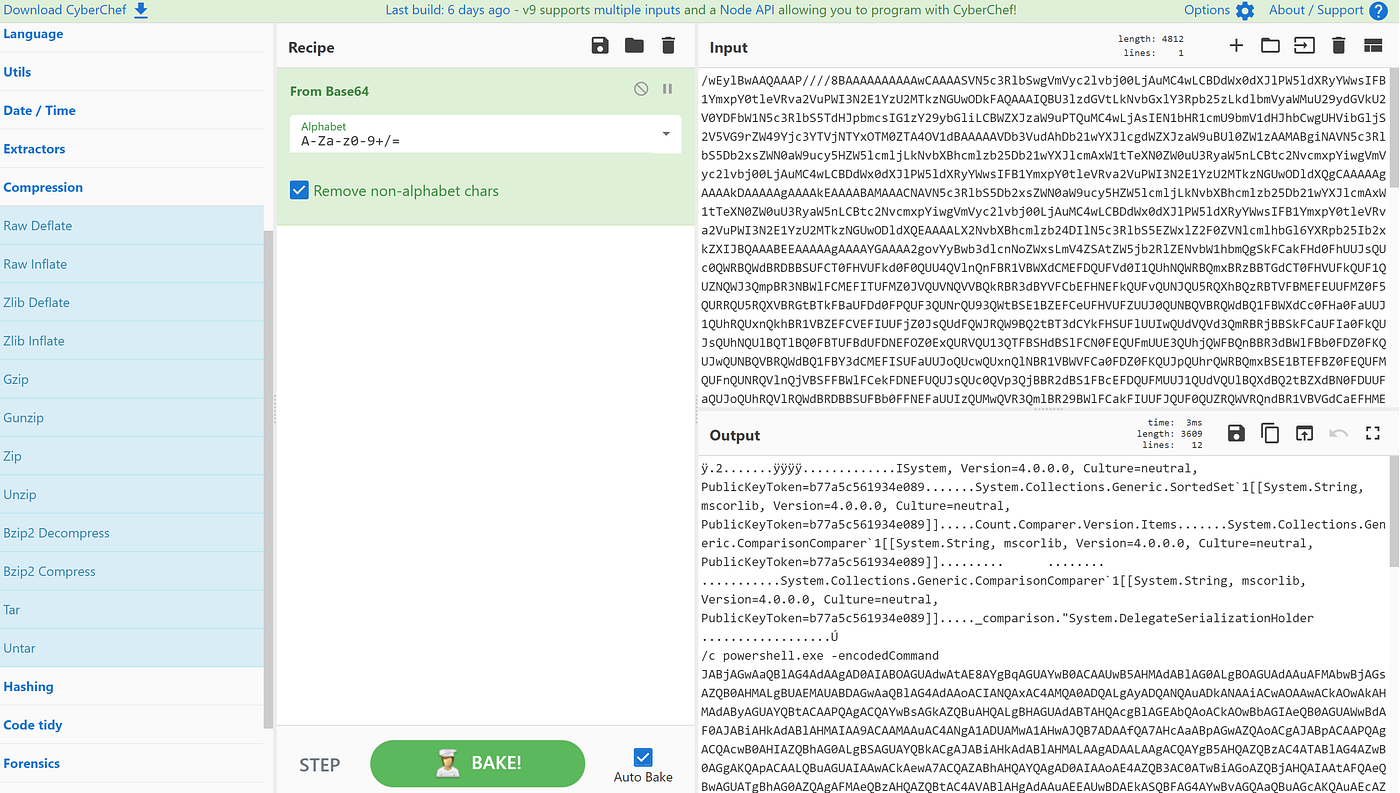Clear input and output trash icon
1400x793 pixels.
[1338, 45]
